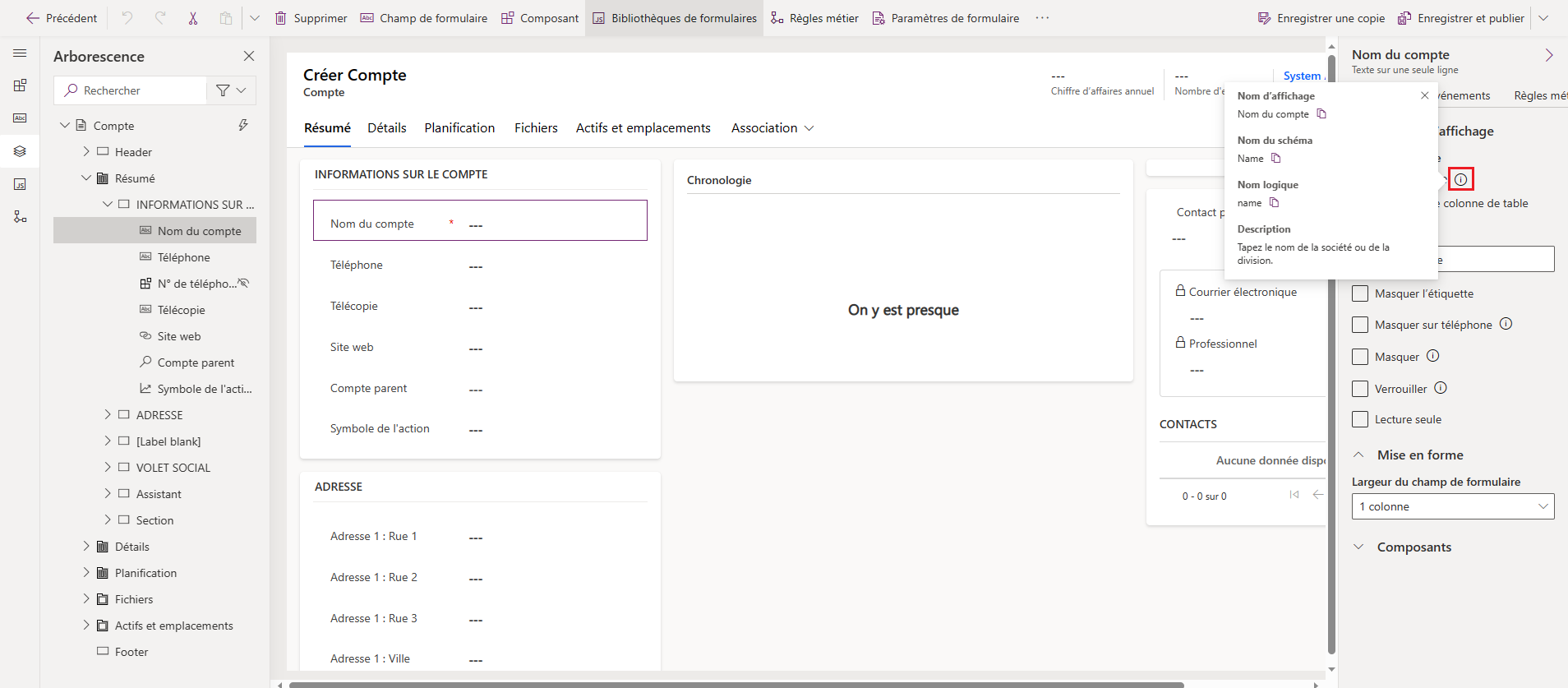
Task: Collapse the Compte tree node
Action: coord(65,125)
